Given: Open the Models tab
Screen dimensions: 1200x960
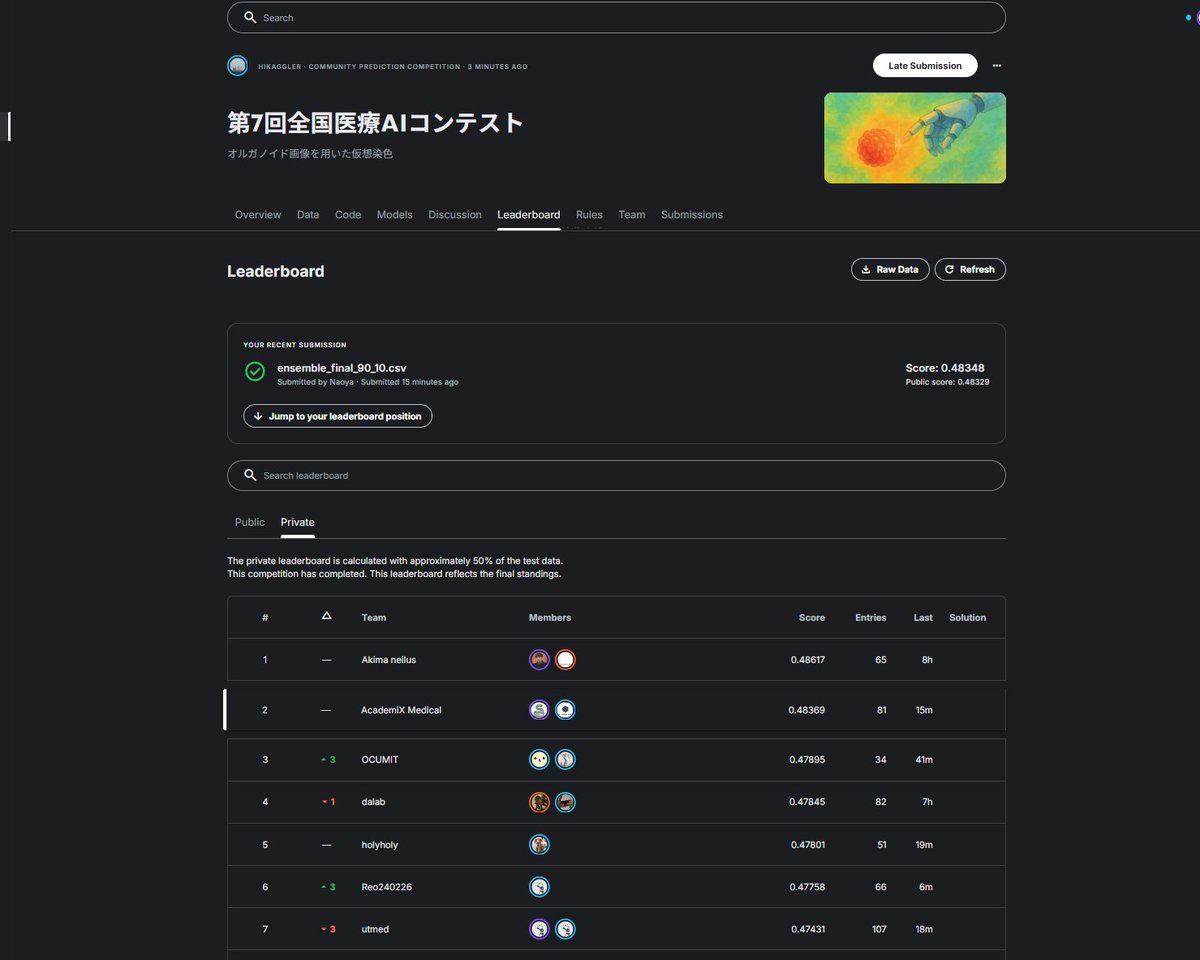Looking at the screenshot, I should (x=395, y=215).
